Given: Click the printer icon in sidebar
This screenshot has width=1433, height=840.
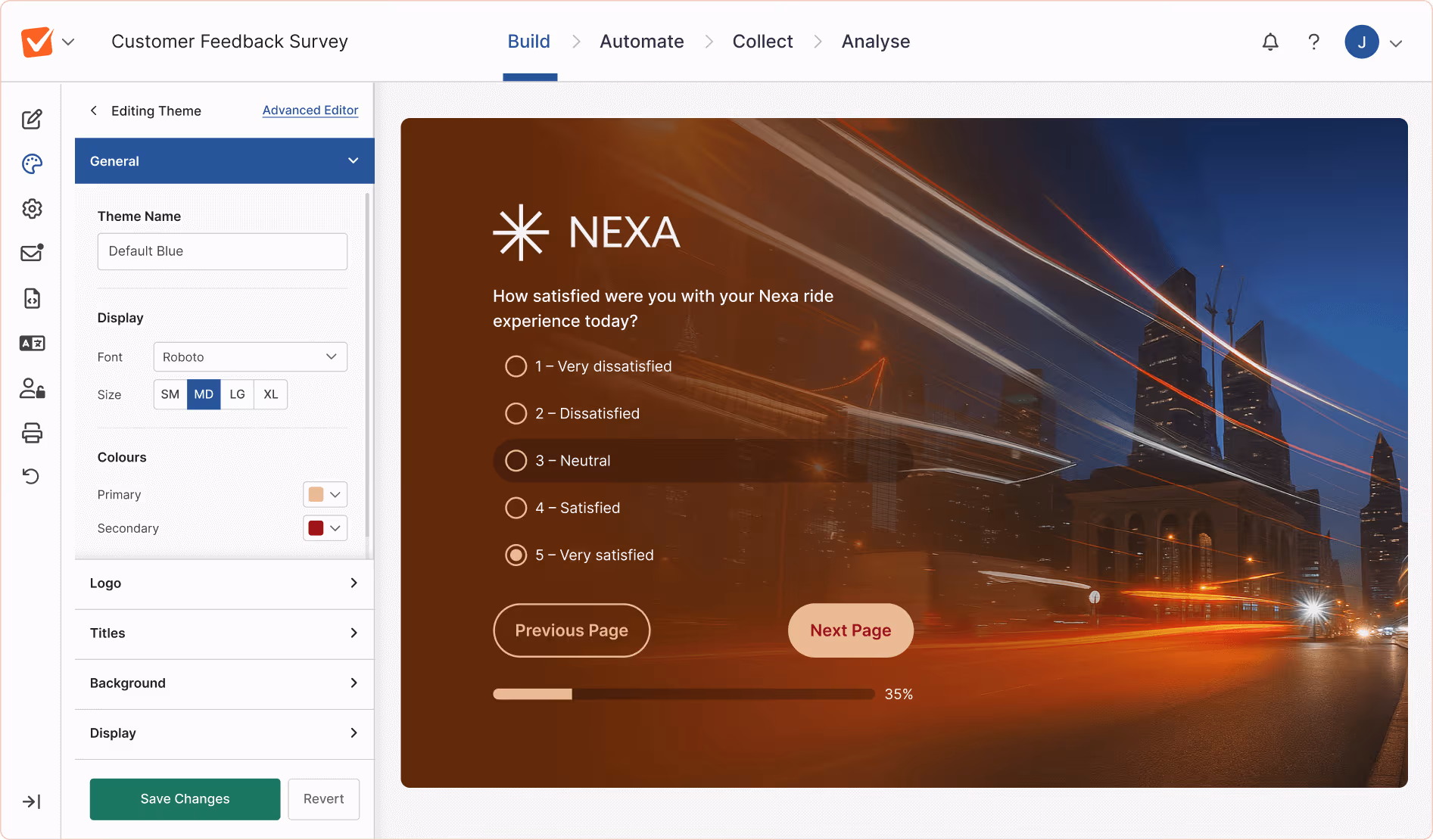Looking at the screenshot, I should pyautogui.click(x=32, y=433).
